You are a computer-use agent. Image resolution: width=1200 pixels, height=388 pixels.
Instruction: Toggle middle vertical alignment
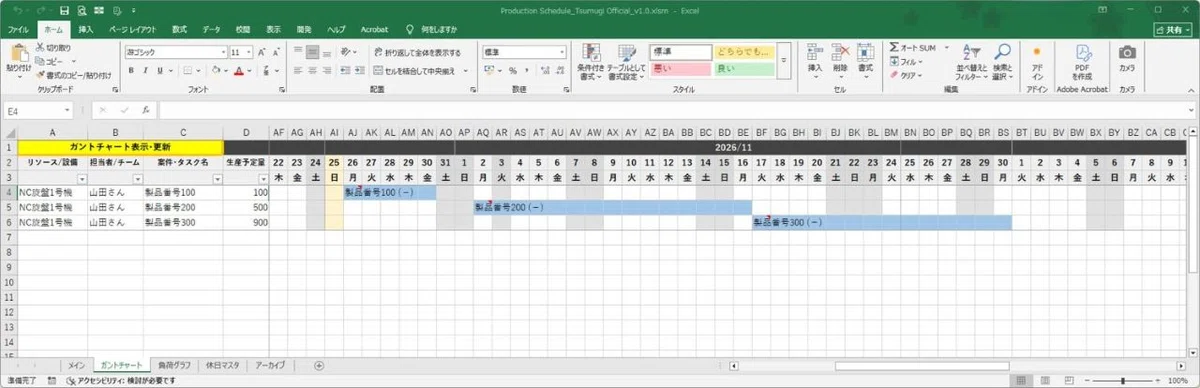(x=313, y=51)
